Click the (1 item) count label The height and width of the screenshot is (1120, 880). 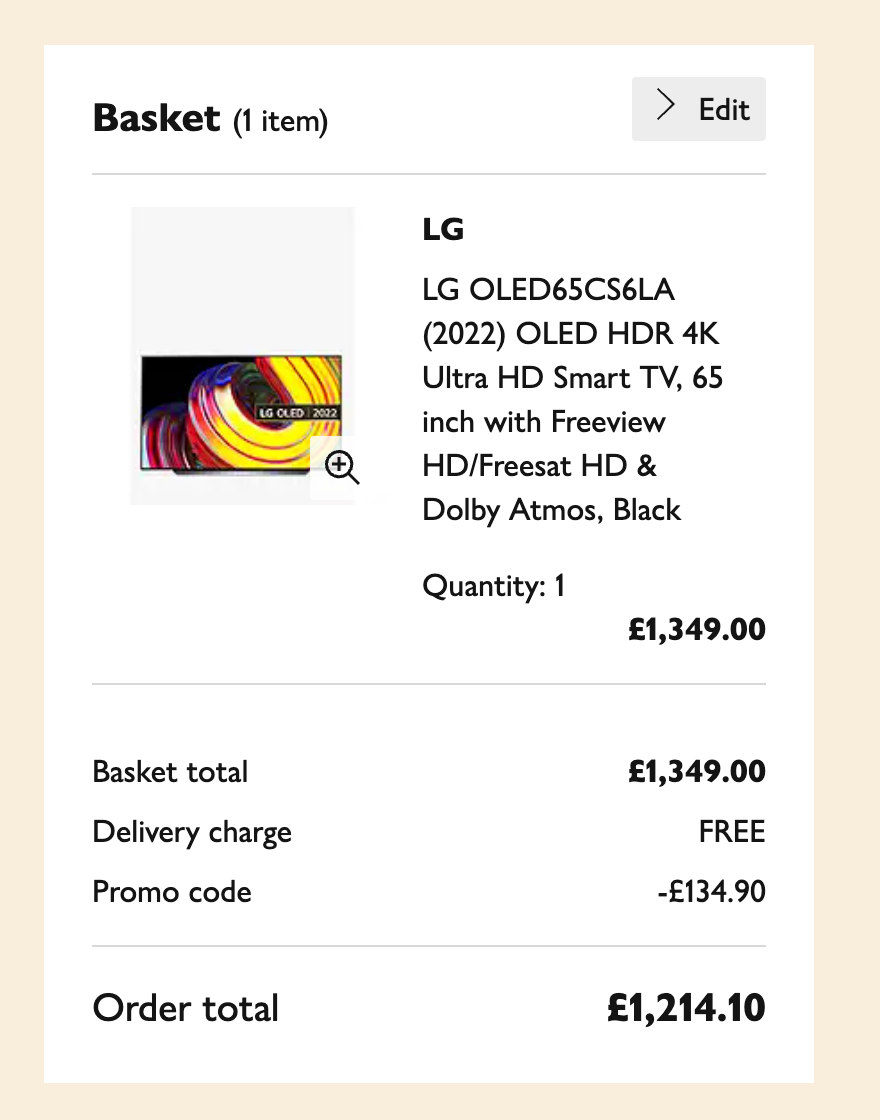pos(280,123)
